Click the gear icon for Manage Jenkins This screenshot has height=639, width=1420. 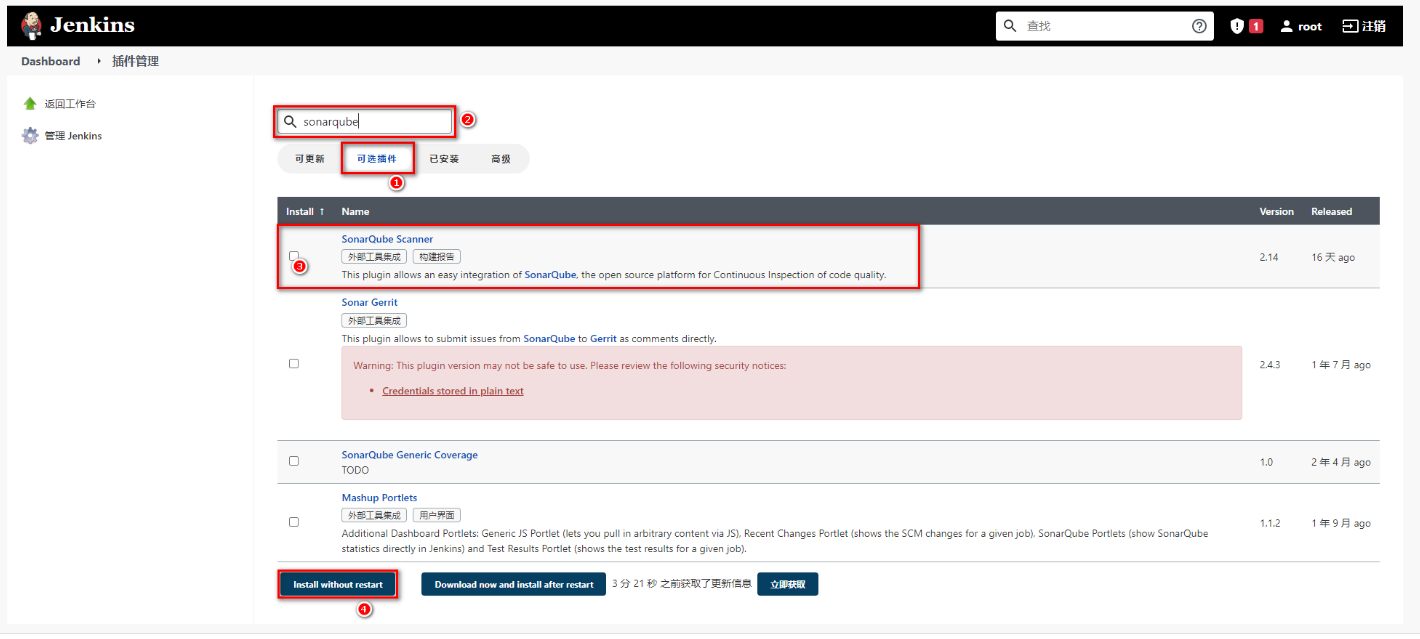[30, 136]
